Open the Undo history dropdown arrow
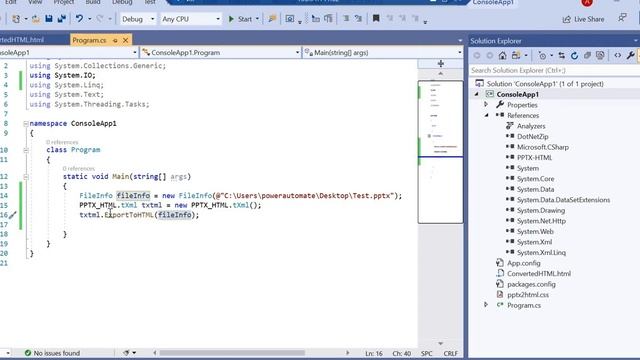The image size is (640, 360). (89, 19)
